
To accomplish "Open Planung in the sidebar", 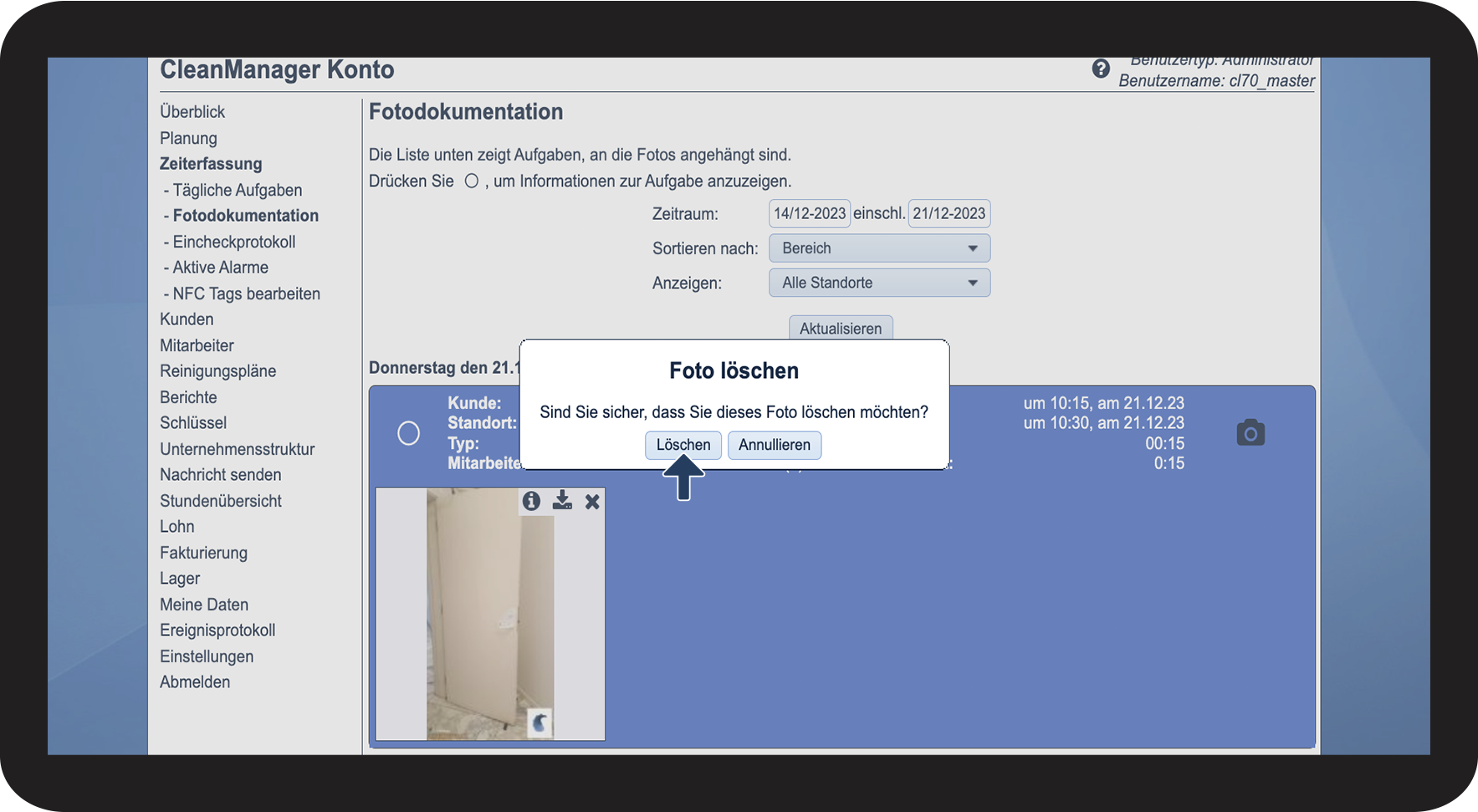I will pos(188,138).
